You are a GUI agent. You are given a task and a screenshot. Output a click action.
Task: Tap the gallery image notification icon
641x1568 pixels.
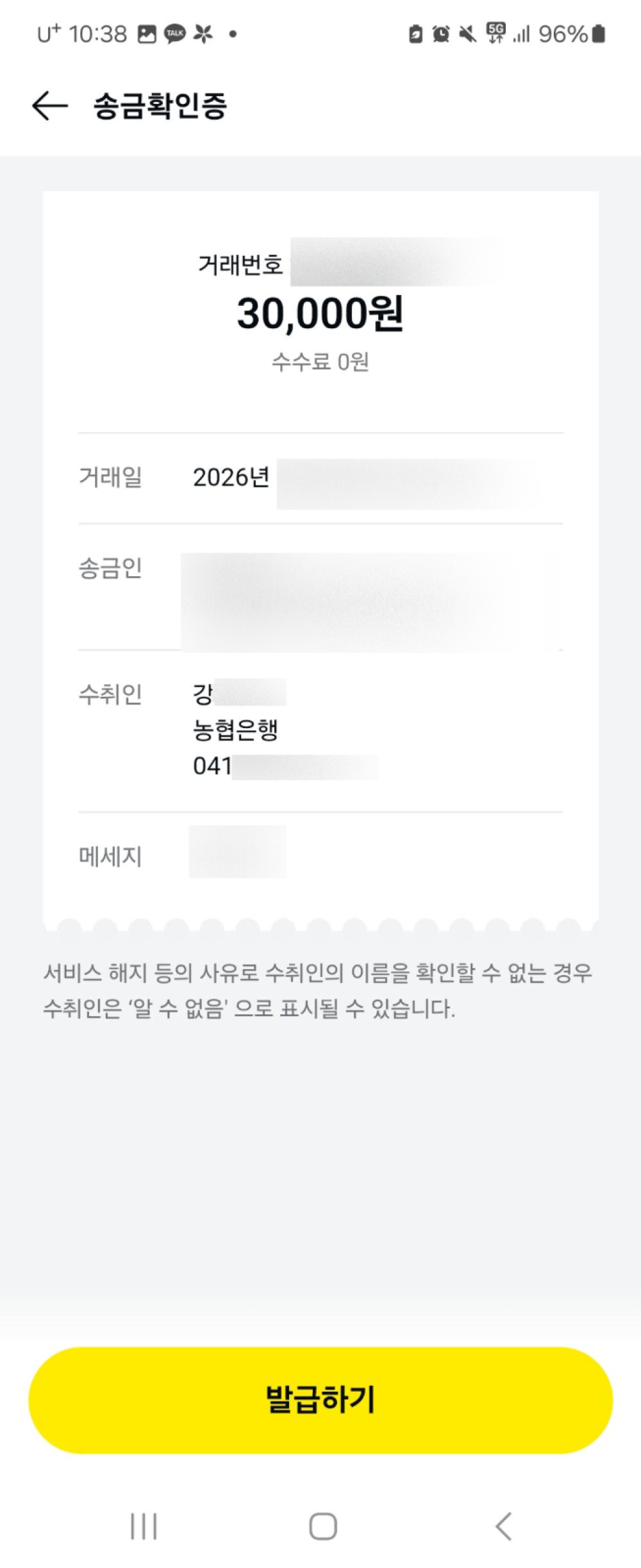tap(147, 34)
